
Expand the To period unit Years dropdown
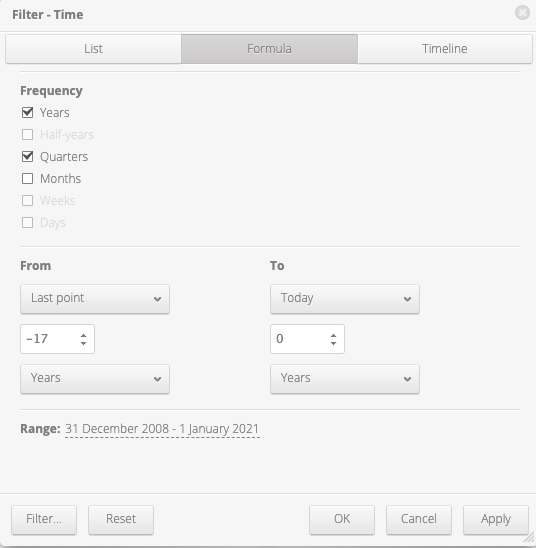pyautogui.click(x=345, y=379)
